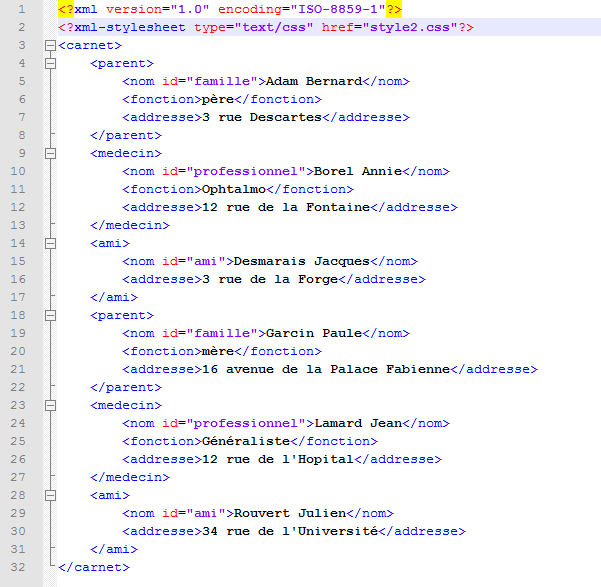Collapse the medecin block at line 9
The height and width of the screenshot is (587, 601).
tap(50, 153)
